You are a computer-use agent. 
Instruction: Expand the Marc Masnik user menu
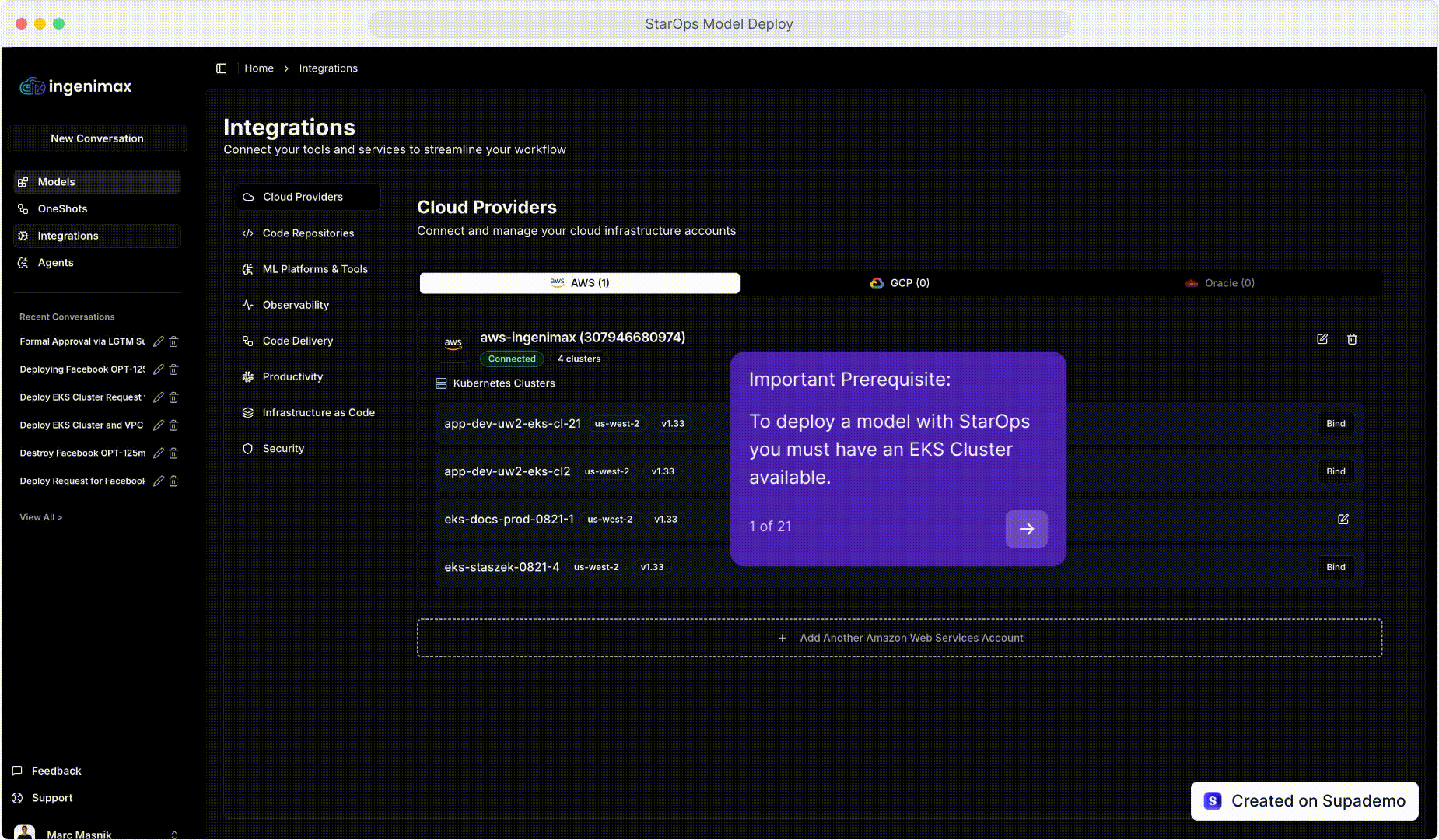point(97,834)
